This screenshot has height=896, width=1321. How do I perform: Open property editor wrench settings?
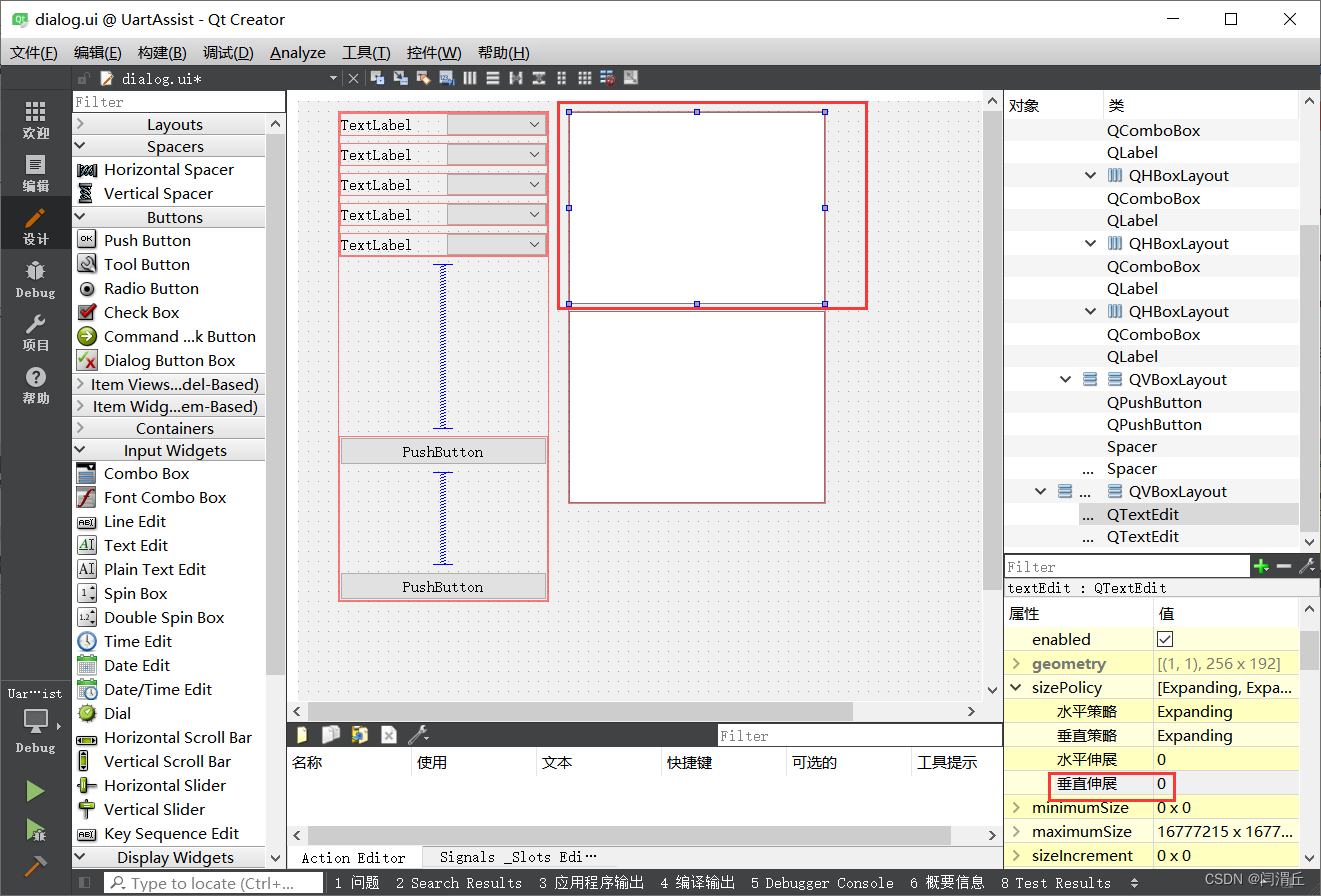(1306, 567)
